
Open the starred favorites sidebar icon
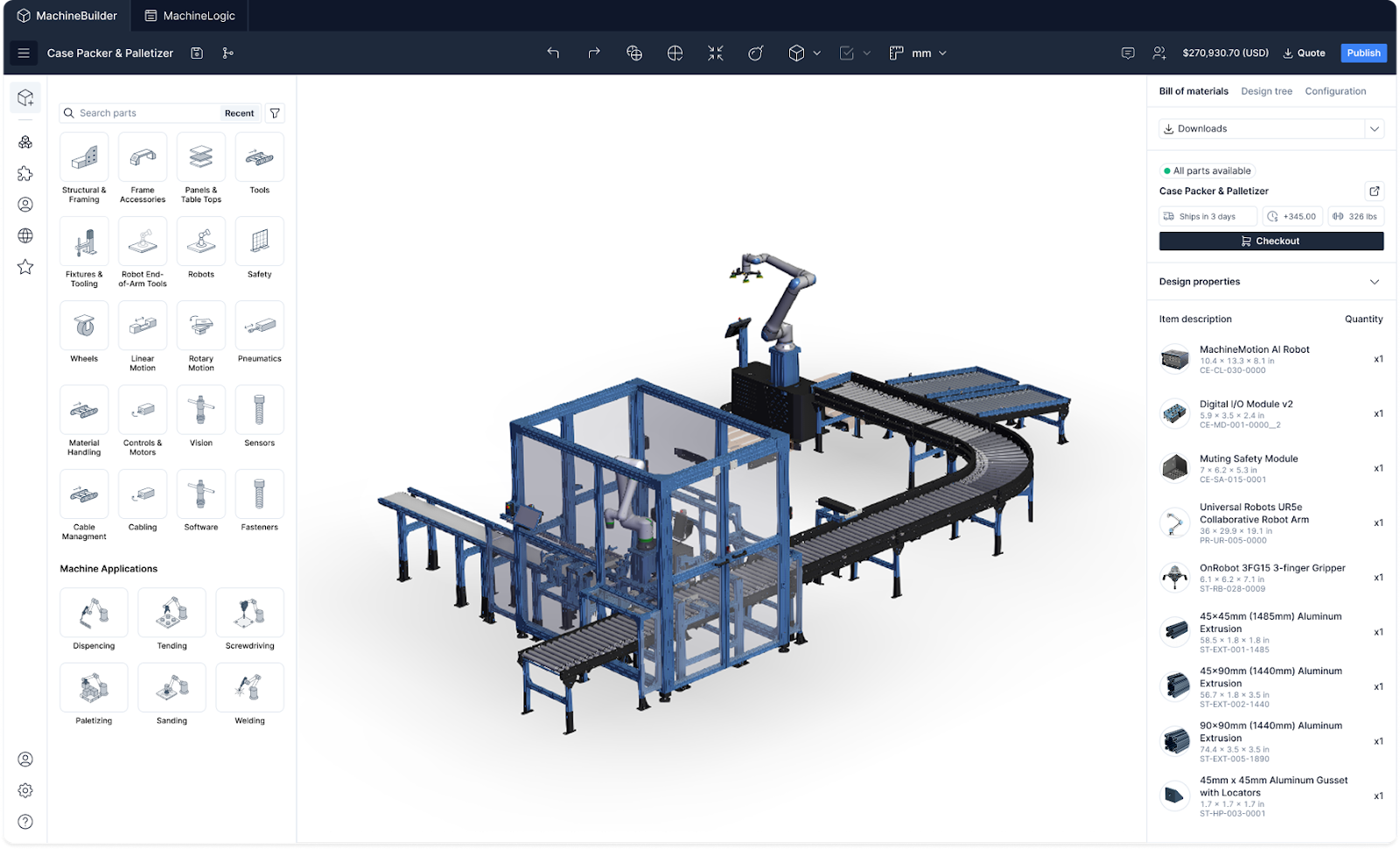pyautogui.click(x=25, y=267)
